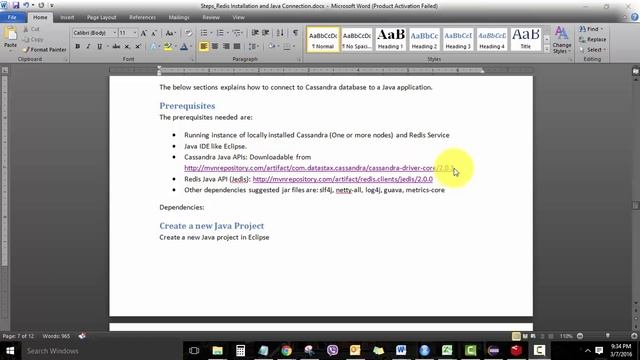Select Justify alignment
This screenshot has height=360, width=640.
pyautogui.click(x=237, y=47)
